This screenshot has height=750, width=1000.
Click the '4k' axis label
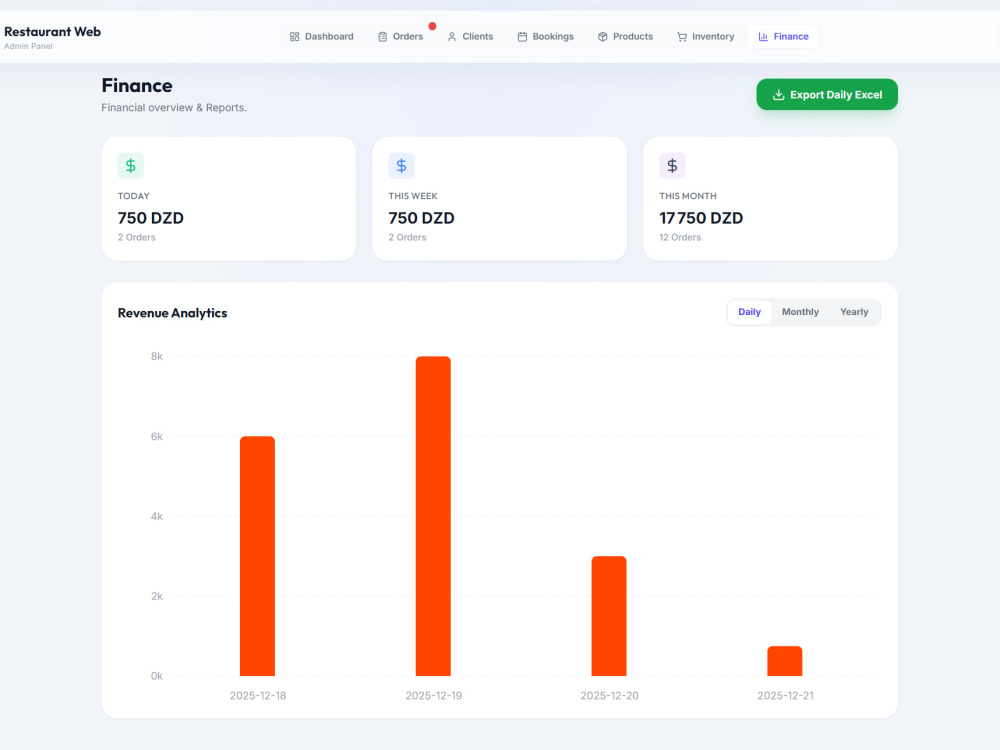tap(157, 517)
